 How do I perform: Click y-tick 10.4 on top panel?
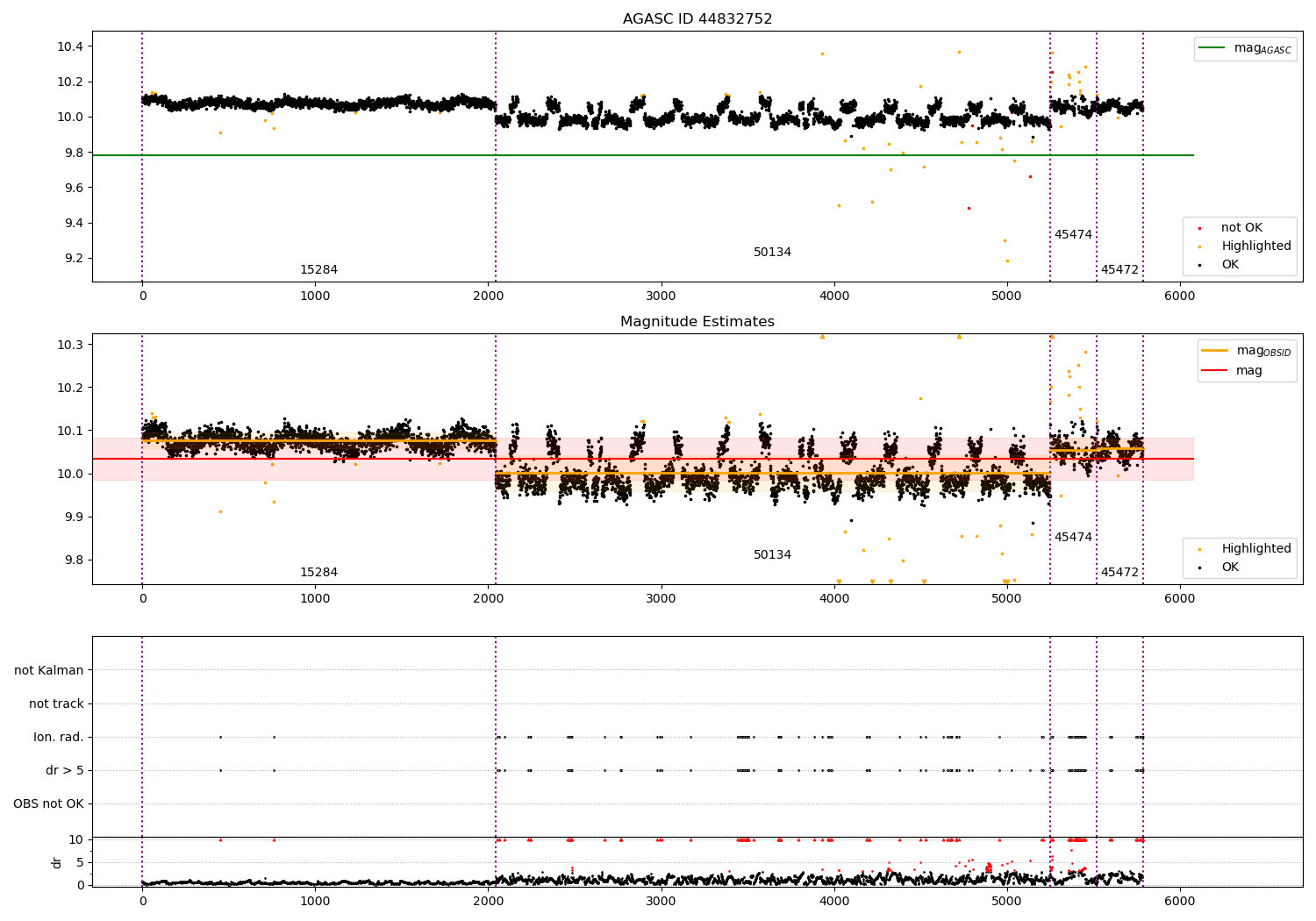pyautogui.click(x=69, y=46)
